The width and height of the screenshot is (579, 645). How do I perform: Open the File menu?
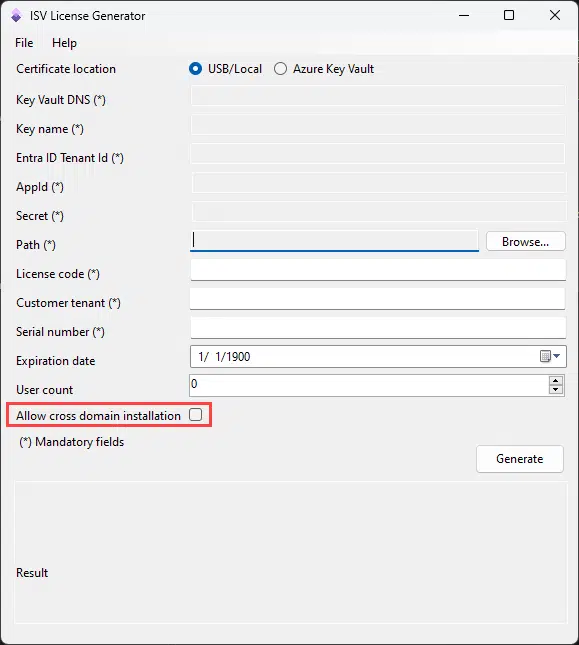[24, 43]
